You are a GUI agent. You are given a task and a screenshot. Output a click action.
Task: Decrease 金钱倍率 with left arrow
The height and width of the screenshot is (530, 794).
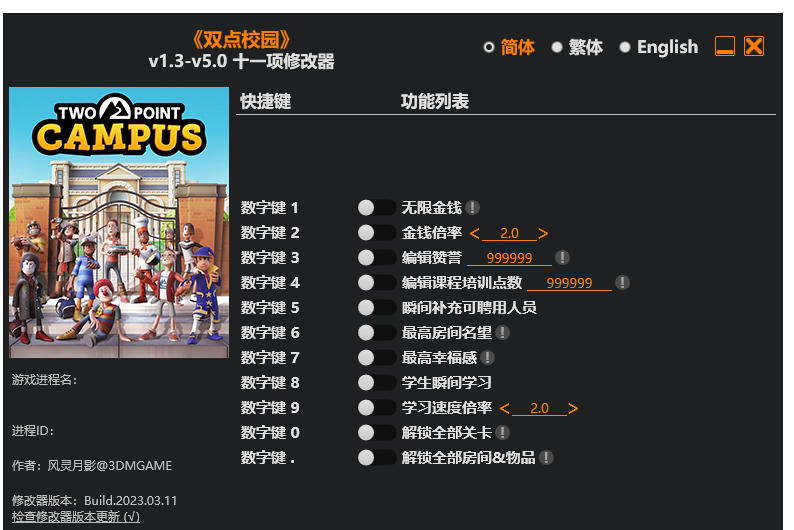(x=474, y=233)
